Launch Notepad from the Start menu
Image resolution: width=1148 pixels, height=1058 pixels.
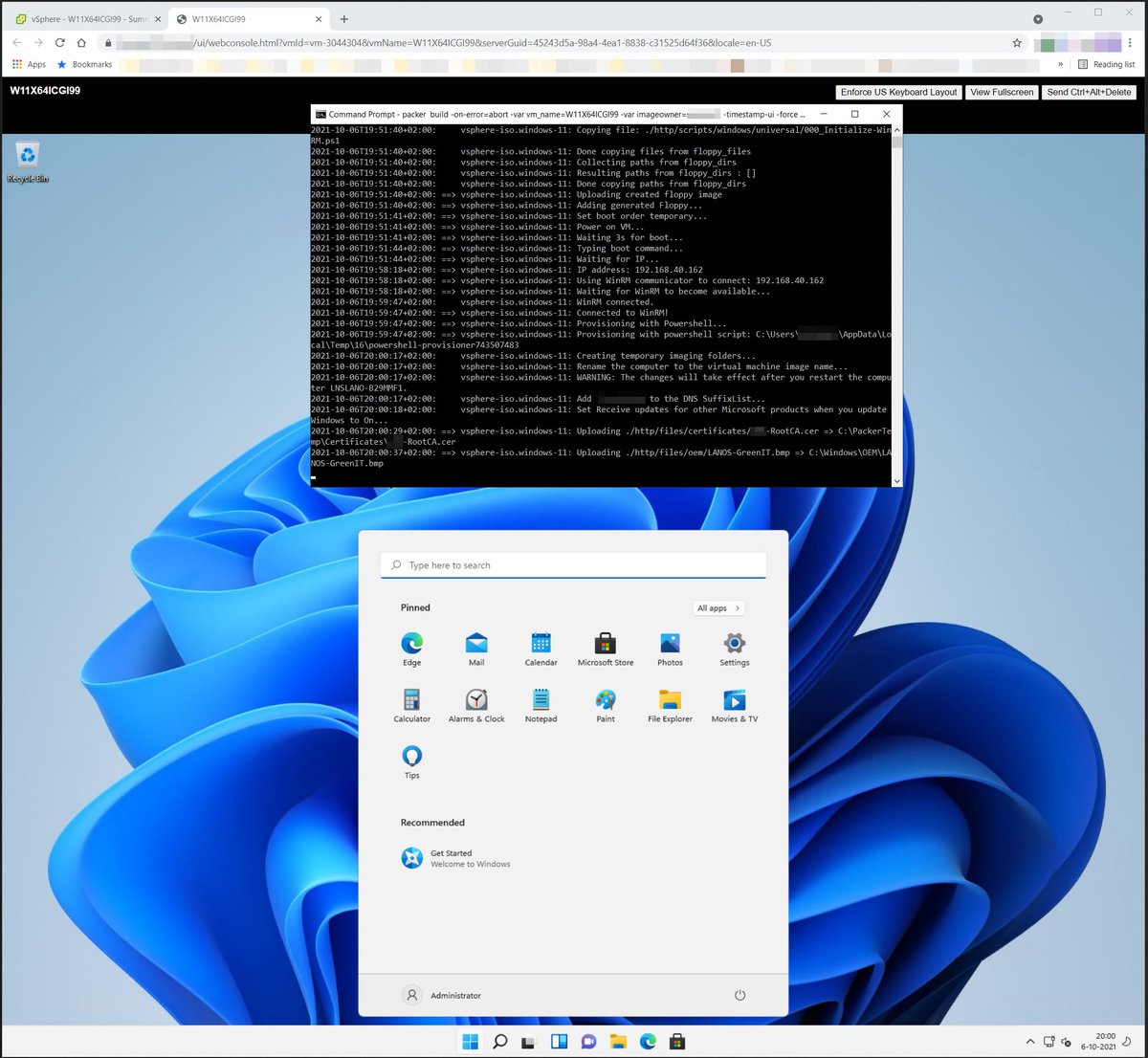click(x=541, y=705)
